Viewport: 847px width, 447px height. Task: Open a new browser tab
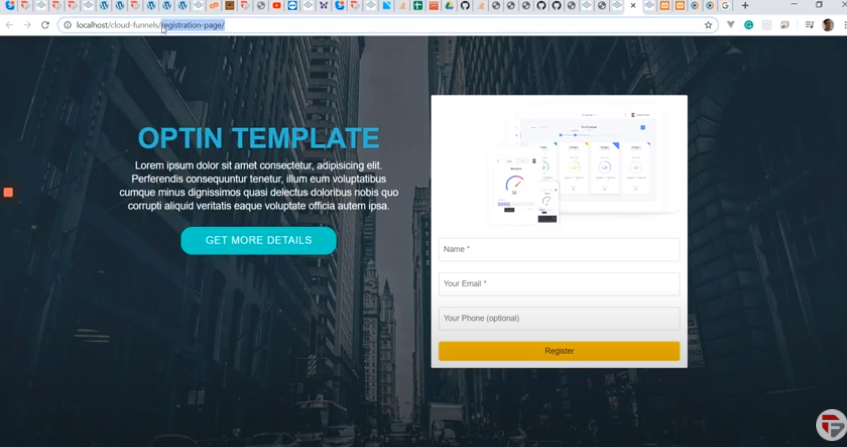click(745, 6)
